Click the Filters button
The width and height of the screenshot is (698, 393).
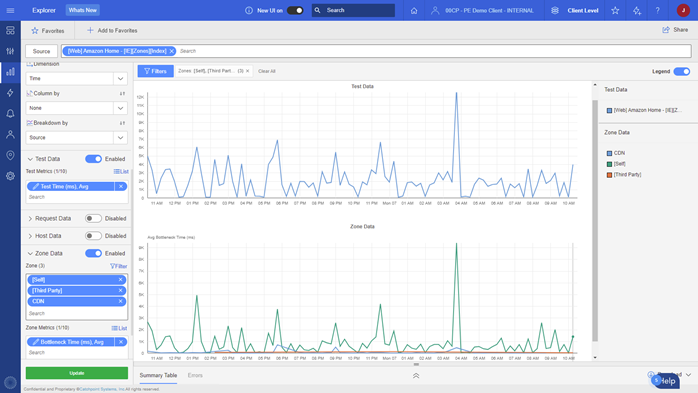coord(155,71)
